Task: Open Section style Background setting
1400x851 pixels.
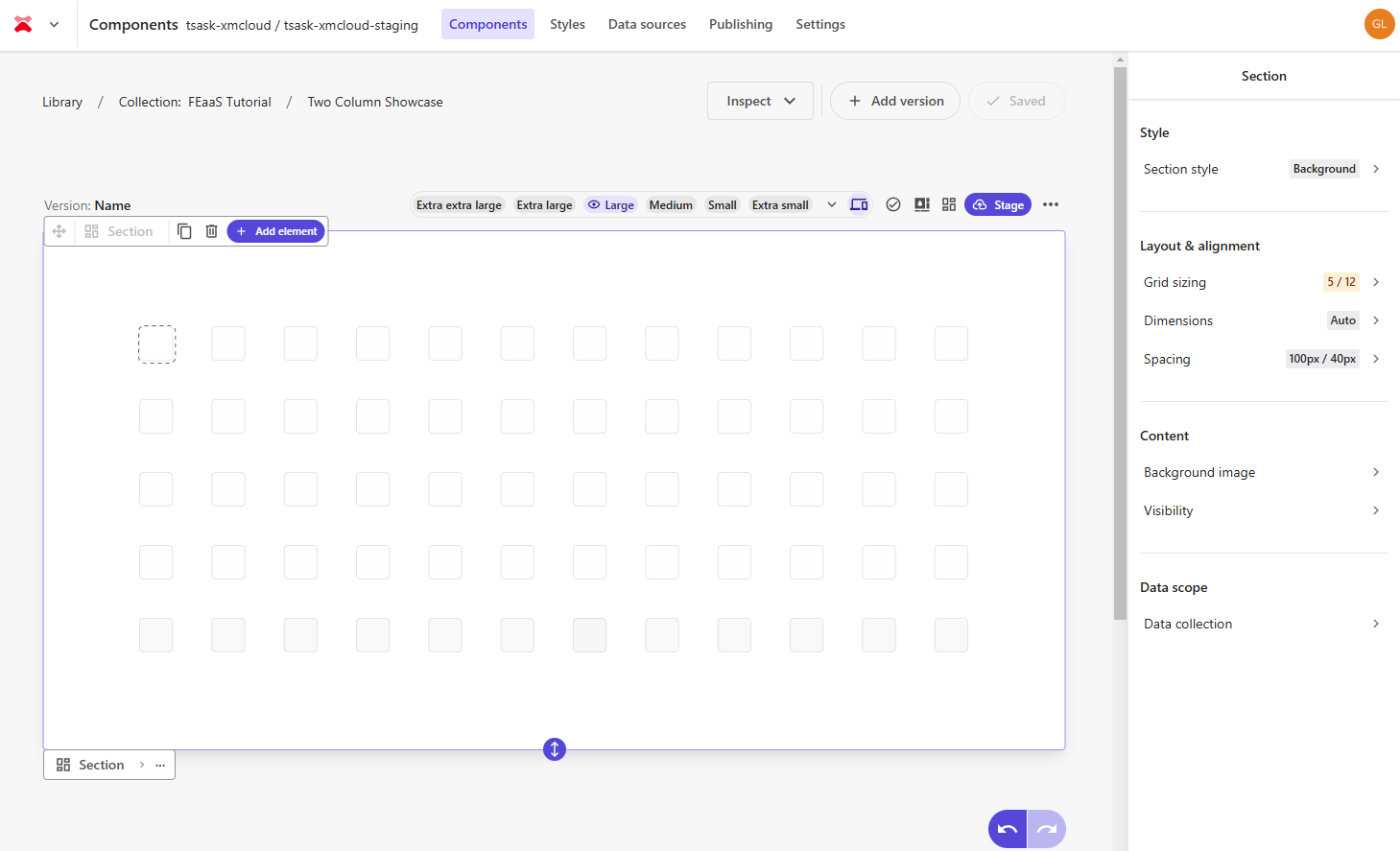Action: point(1264,169)
